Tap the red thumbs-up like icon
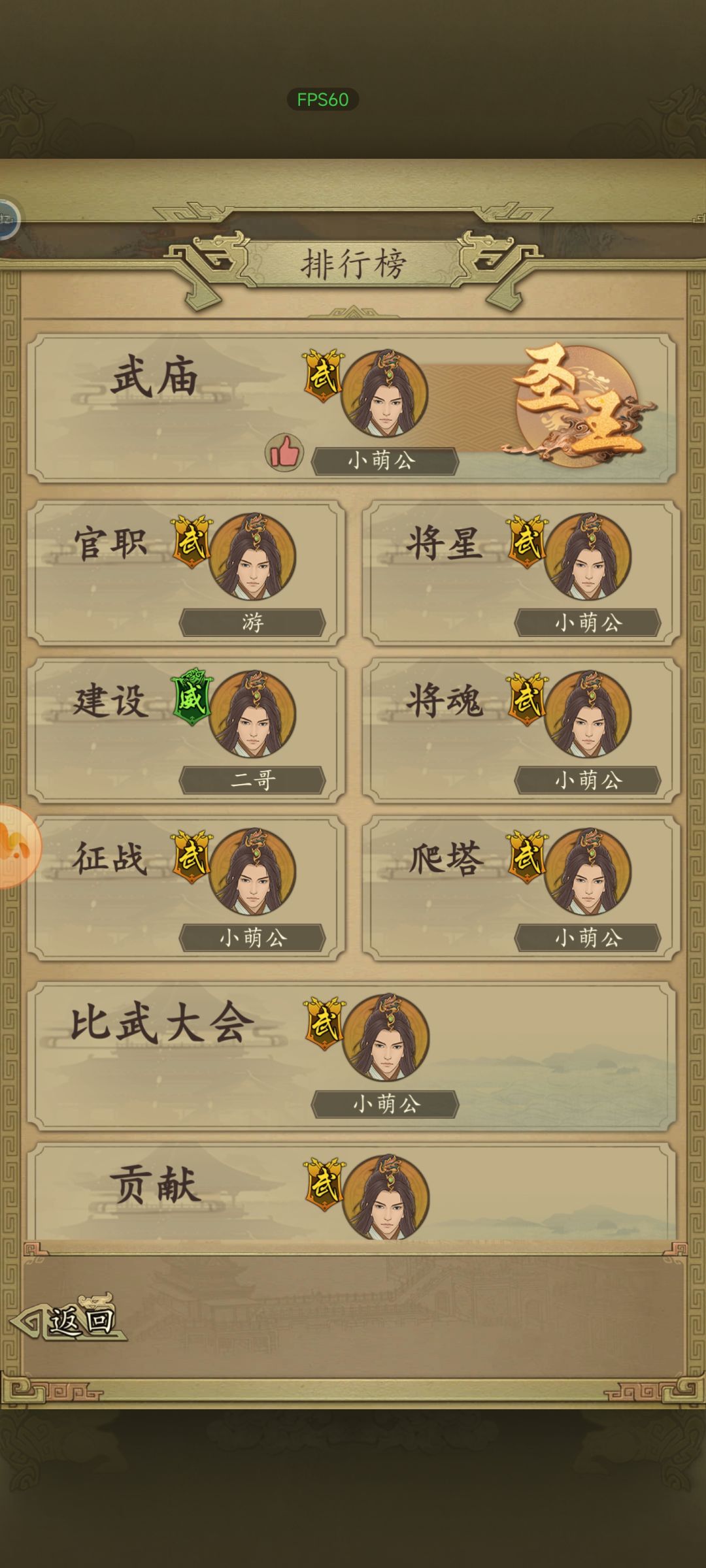Image resolution: width=706 pixels, height=1568 pixels. point(284,451)
